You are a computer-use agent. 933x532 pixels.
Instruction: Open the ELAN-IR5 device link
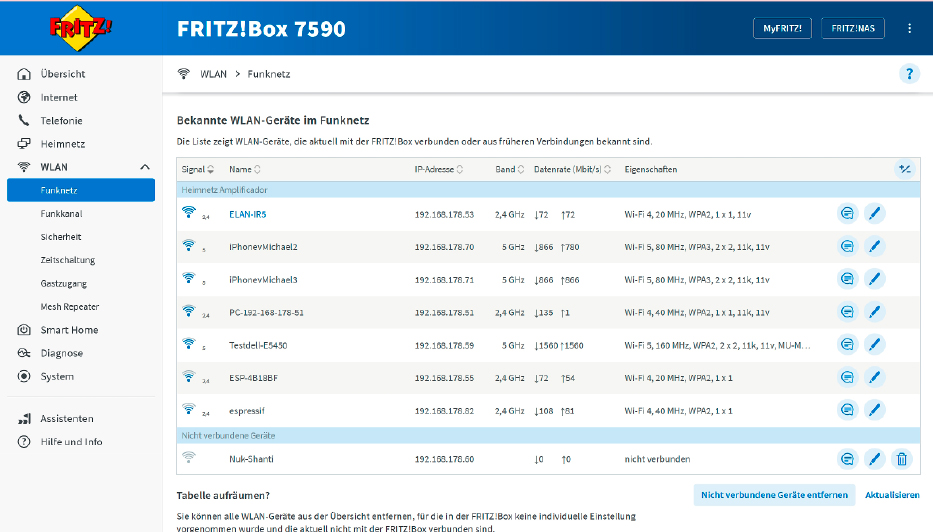[248, 214]
